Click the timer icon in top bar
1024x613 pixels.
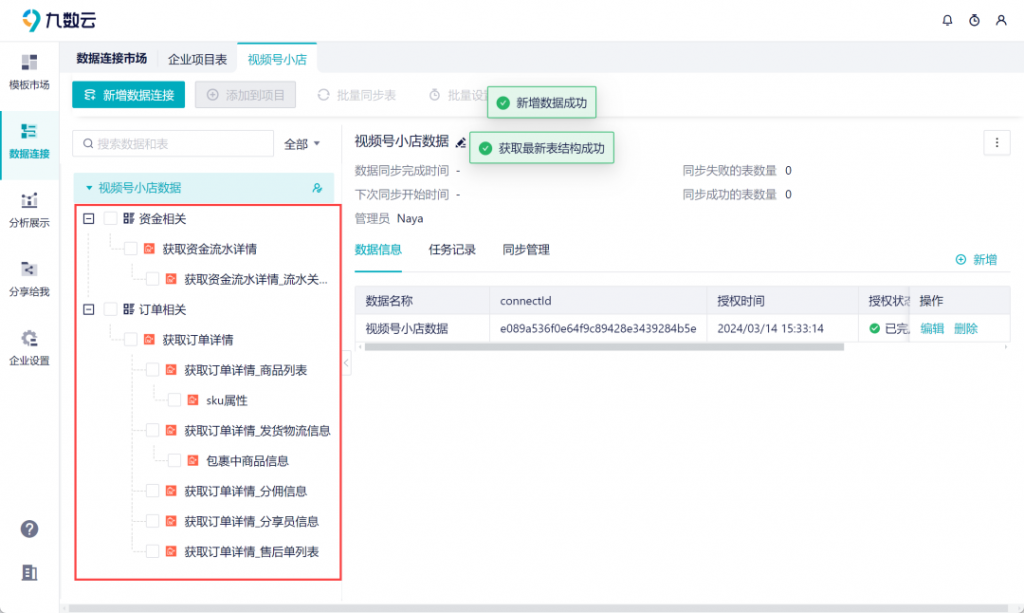[x=974, y=20]
